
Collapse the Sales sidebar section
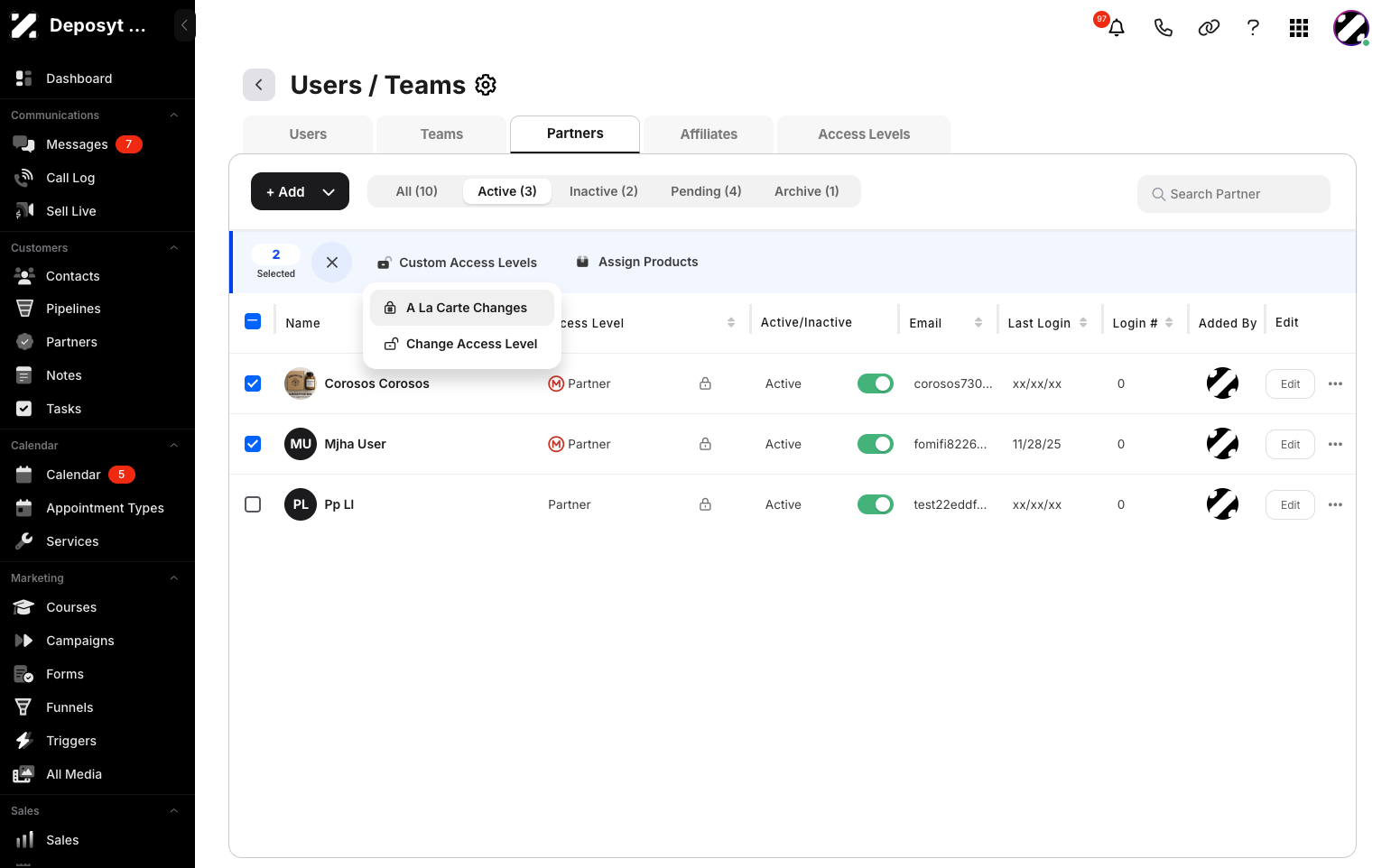click(174, 811)
